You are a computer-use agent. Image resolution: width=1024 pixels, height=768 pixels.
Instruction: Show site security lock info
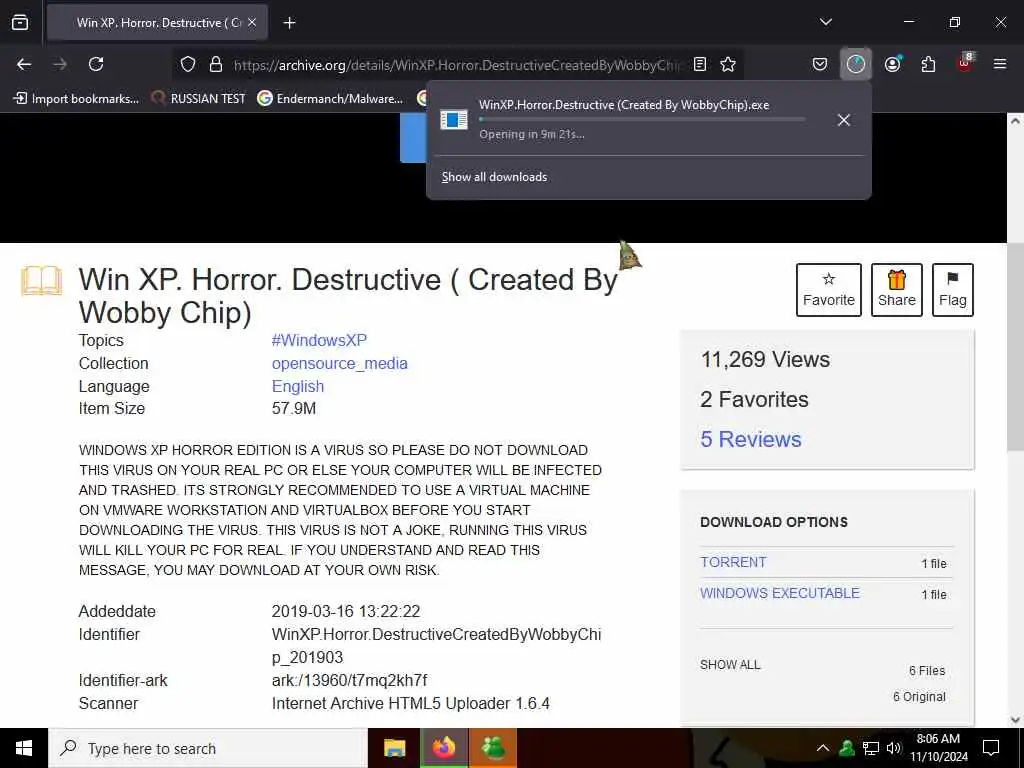(x=216, y=64)
